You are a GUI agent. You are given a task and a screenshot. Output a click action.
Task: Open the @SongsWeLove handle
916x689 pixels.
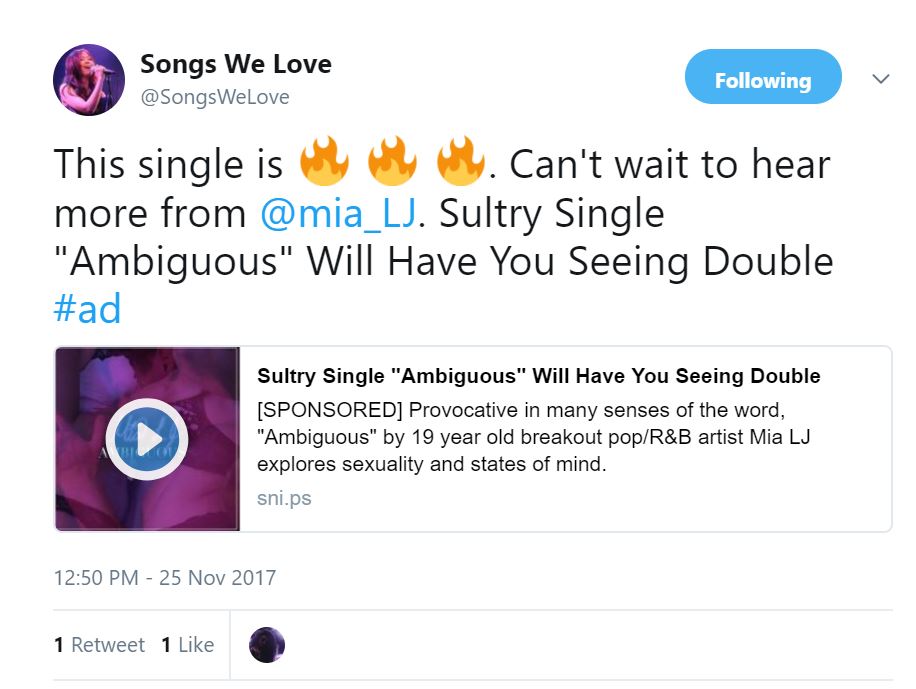coord(214,97)
